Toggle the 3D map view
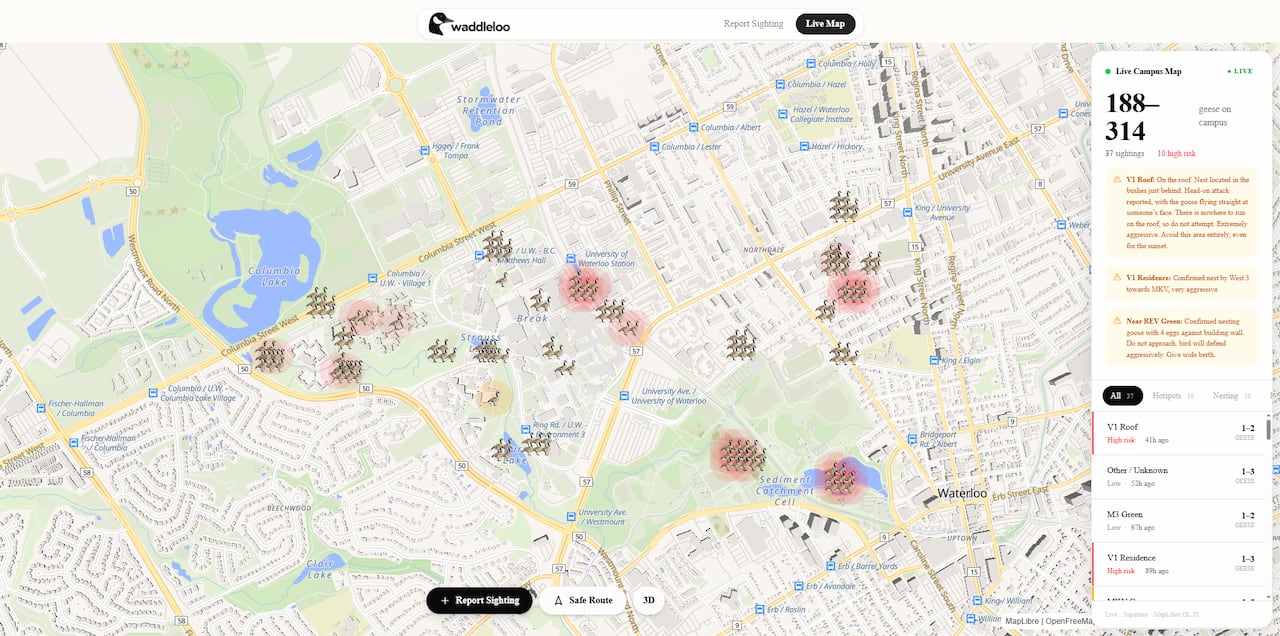The width and height of the screenshot is (1280, 636). 648,600
